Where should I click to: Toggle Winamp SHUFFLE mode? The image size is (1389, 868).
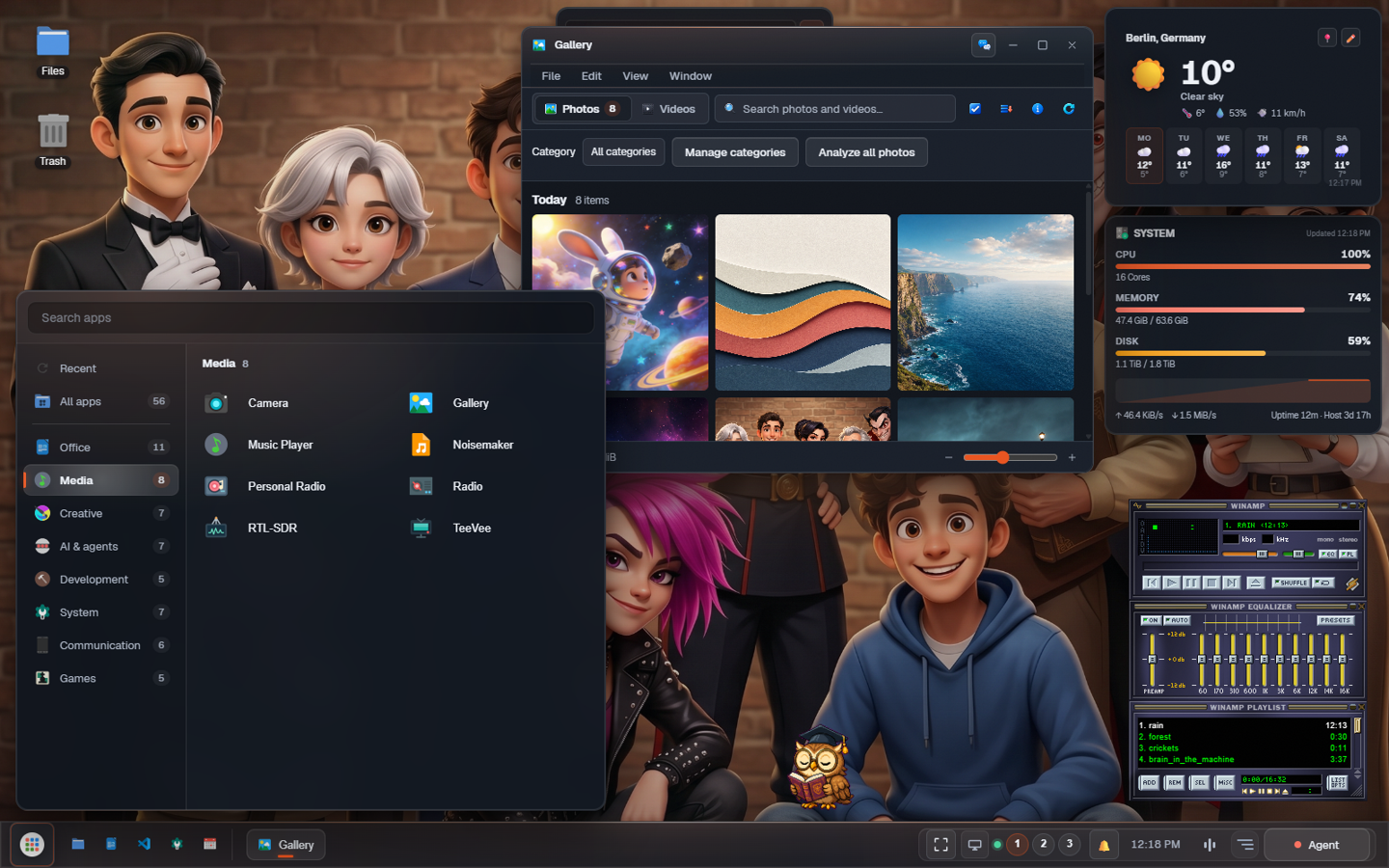click(x=1292, y=583)
